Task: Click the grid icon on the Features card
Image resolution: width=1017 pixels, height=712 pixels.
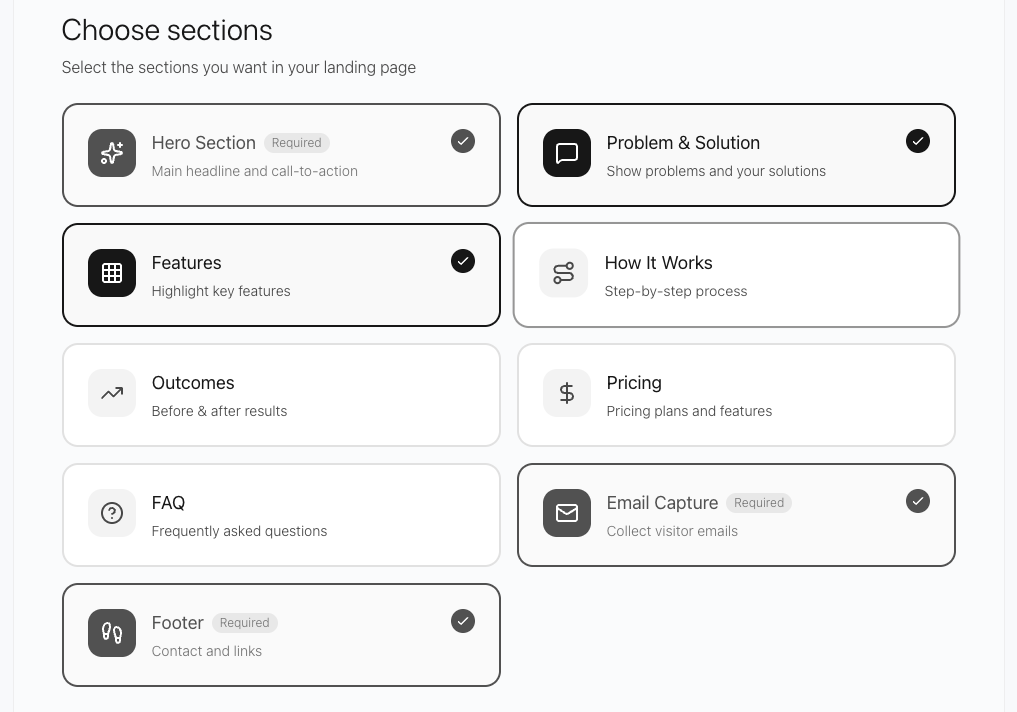Action: [111, 273]
